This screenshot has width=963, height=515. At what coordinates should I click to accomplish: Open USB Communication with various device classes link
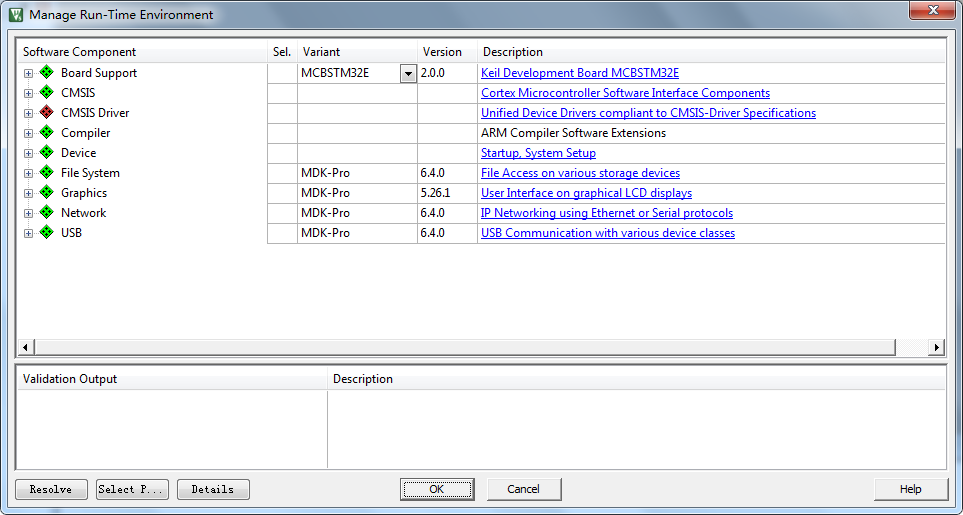coord(608,233)
